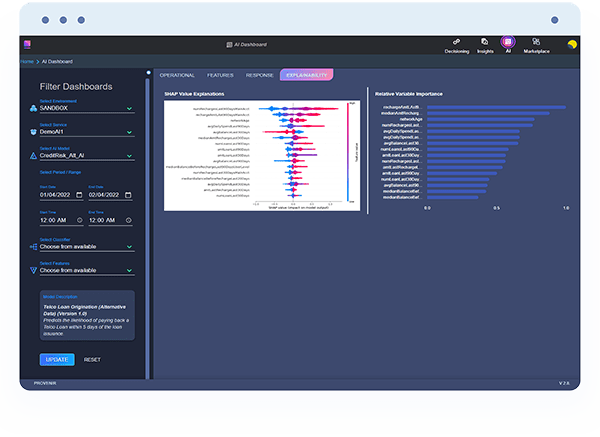Collapse the filter sidebar with the dot handle
Image resolution: width=600 pixels, height=437 pixels.
point(148,72)
